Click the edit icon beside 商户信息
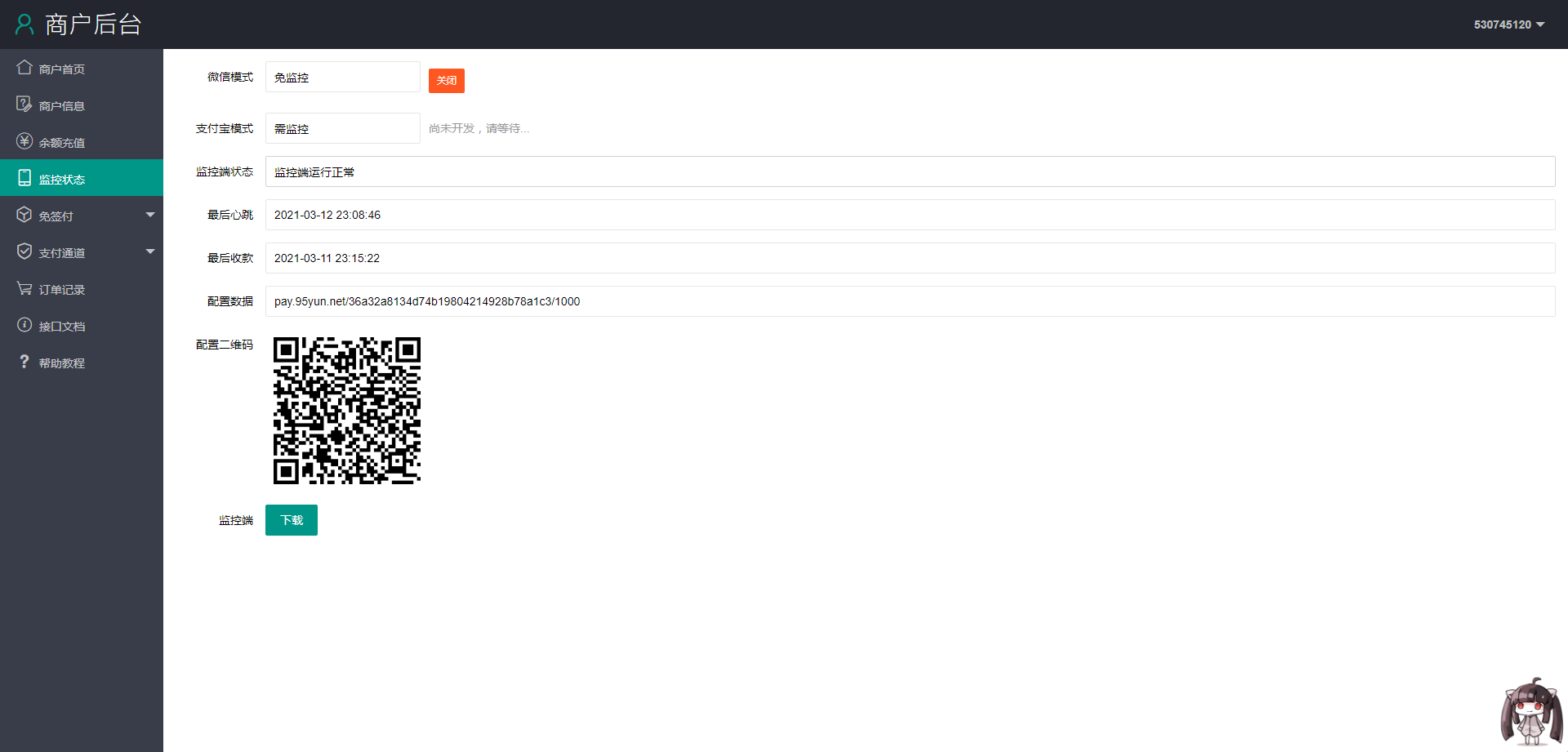This screenshot has width=1568, height=752. tap(24, 105)
